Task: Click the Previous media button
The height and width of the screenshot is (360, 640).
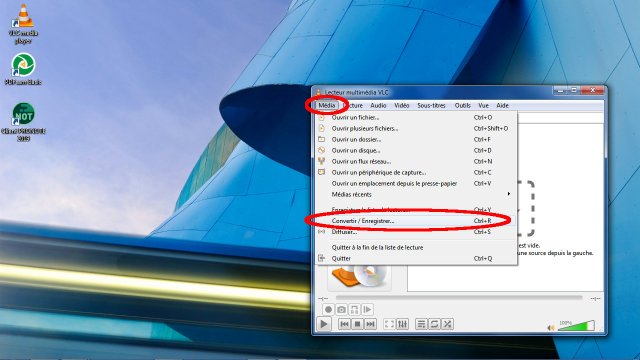Action: (344, 324)
